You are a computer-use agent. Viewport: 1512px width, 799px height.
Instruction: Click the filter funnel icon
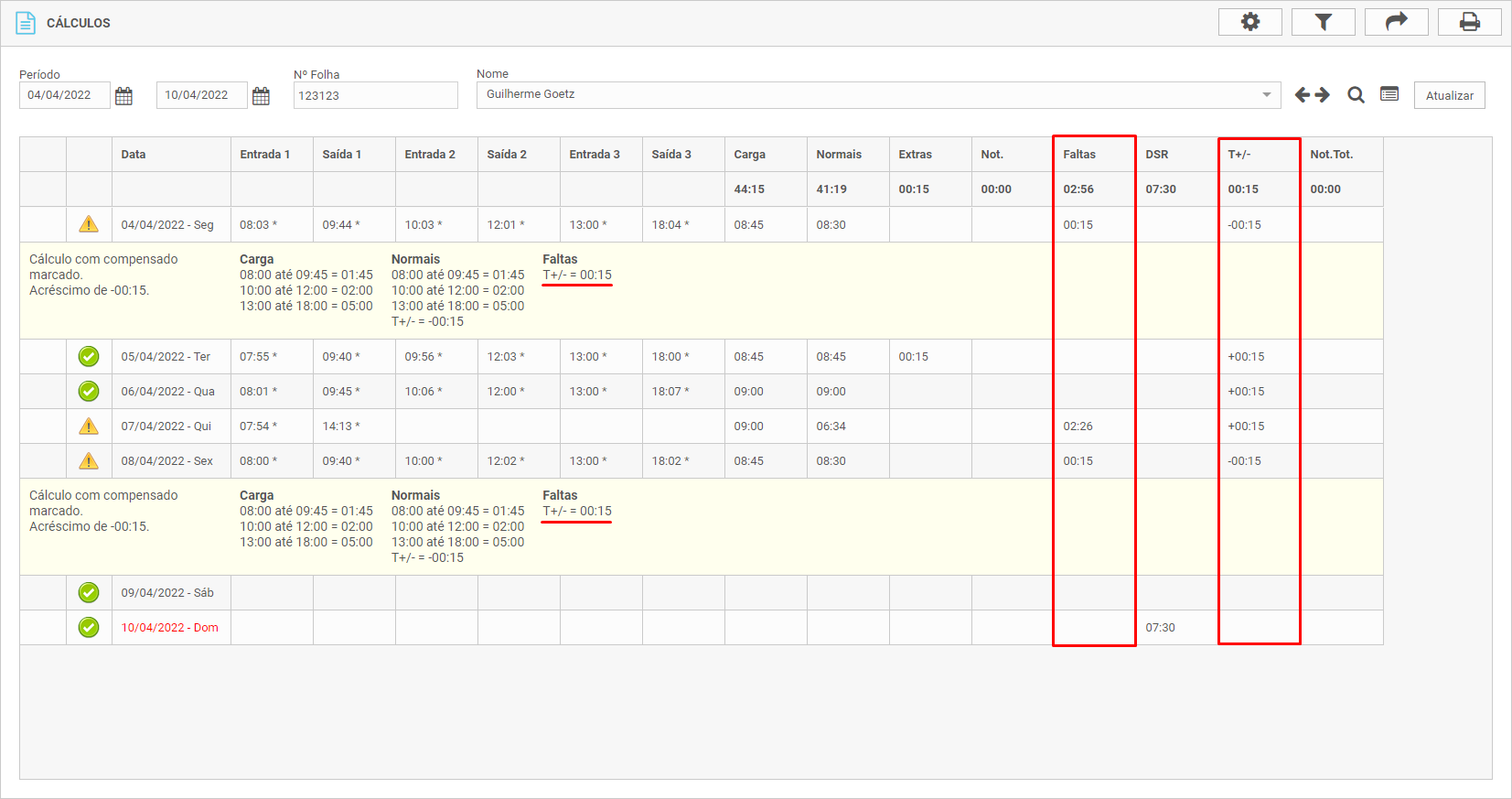tap(1323, 22)
